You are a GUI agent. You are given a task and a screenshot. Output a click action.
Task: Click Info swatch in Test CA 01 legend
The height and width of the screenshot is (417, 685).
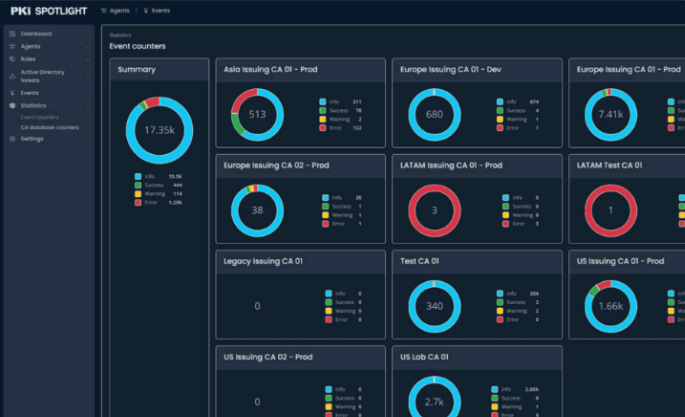pos(500,293)
